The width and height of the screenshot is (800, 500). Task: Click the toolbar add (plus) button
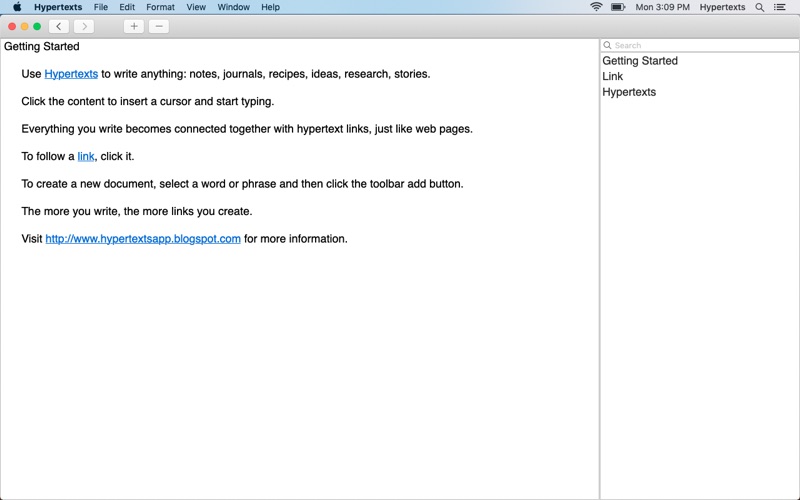coord(134,27)
